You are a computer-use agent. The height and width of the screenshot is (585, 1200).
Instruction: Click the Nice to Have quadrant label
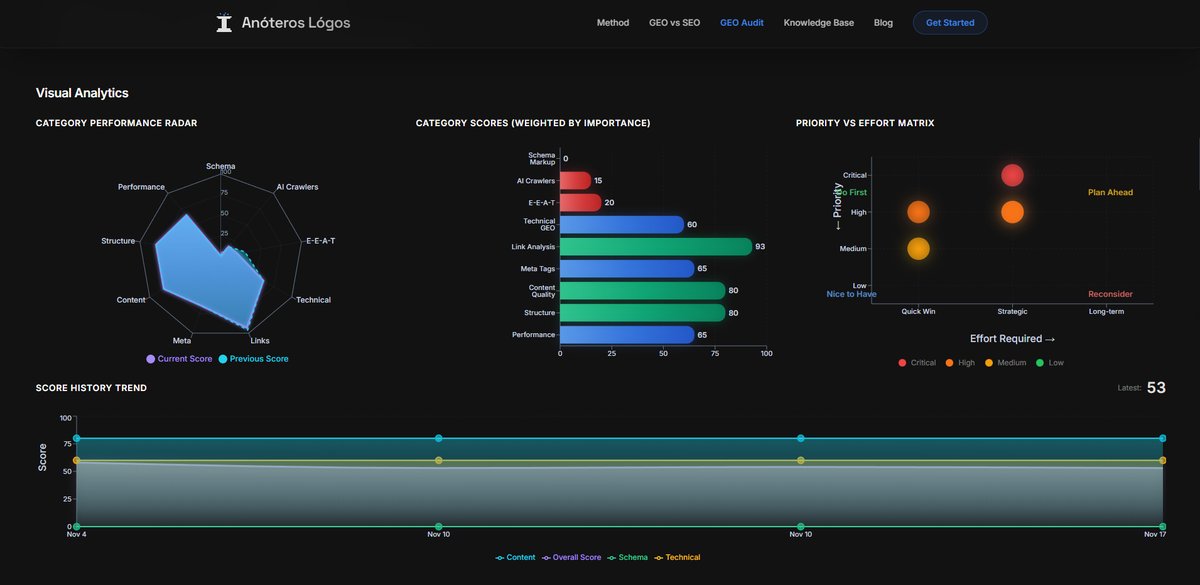(852, 294)
